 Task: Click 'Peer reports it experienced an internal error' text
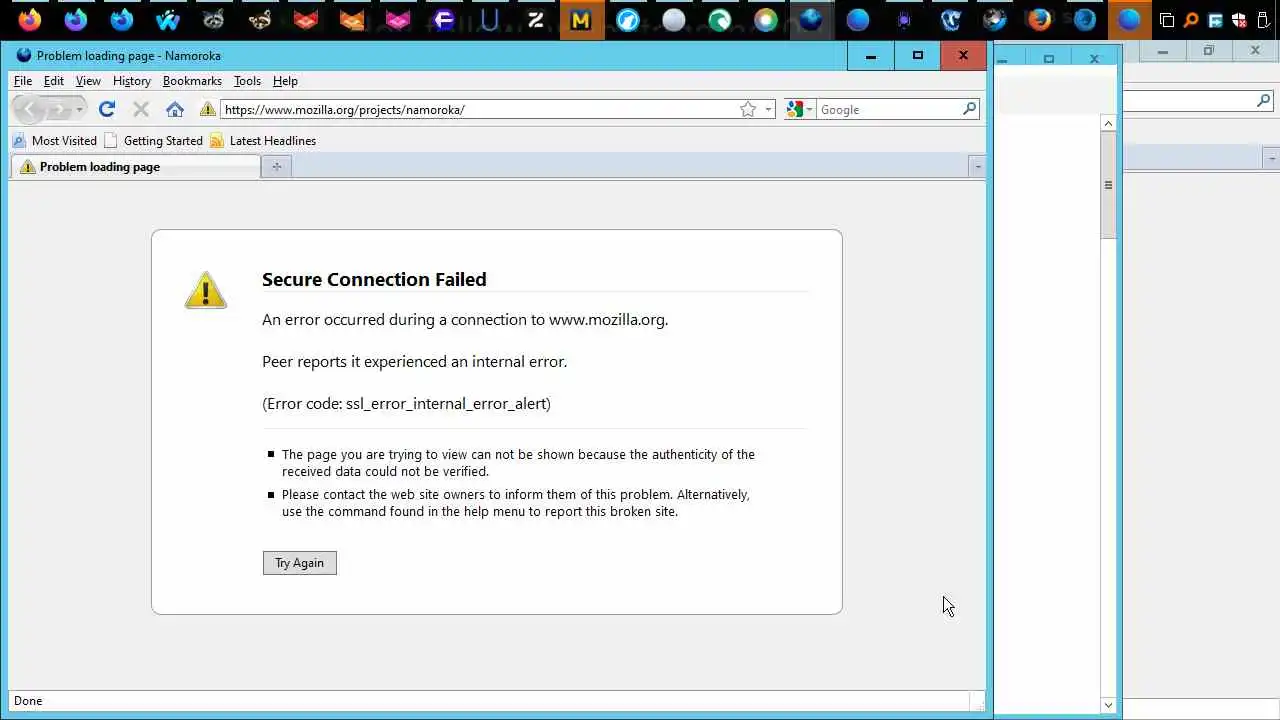click(x=414, y=362)
